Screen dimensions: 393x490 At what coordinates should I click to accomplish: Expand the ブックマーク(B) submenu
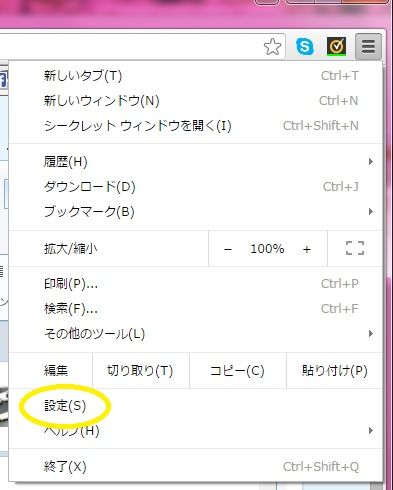196,212
